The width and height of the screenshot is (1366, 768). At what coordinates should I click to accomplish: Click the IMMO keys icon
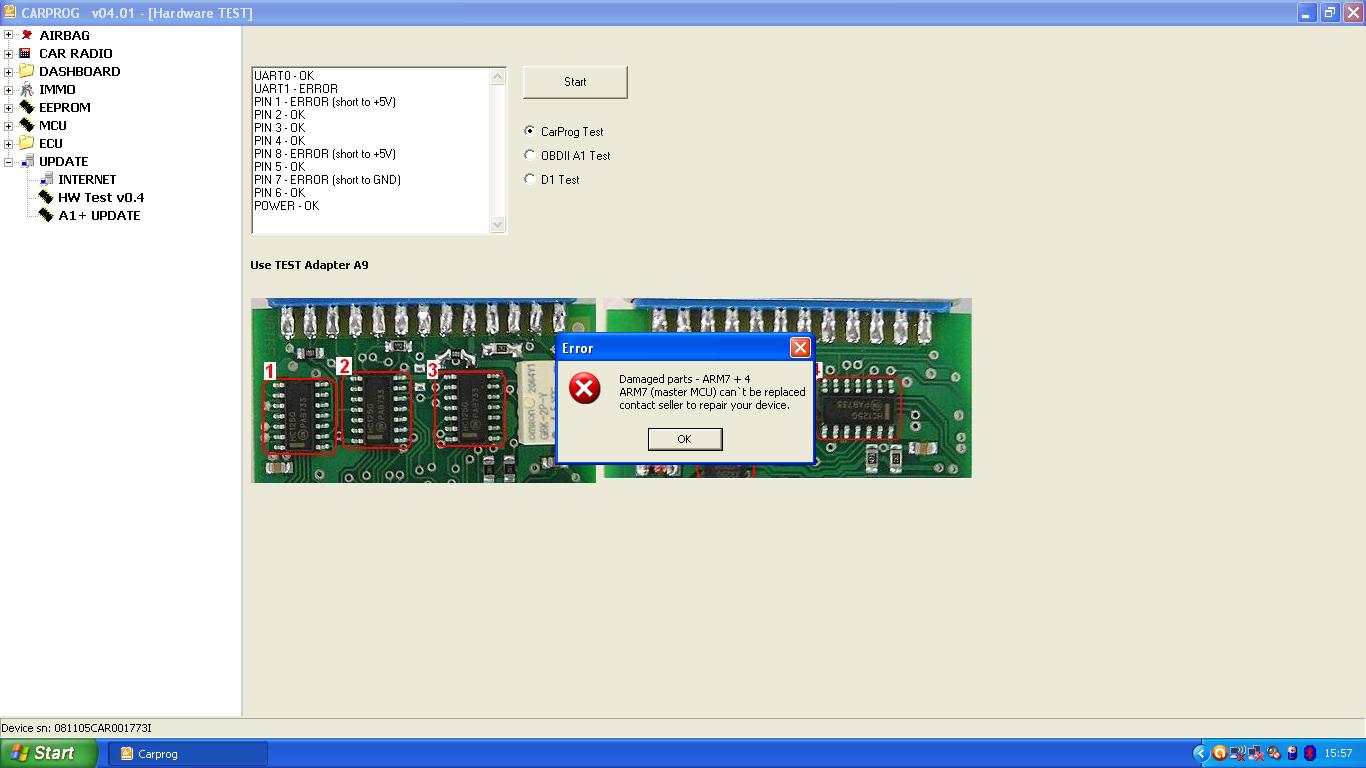[27, 89]
